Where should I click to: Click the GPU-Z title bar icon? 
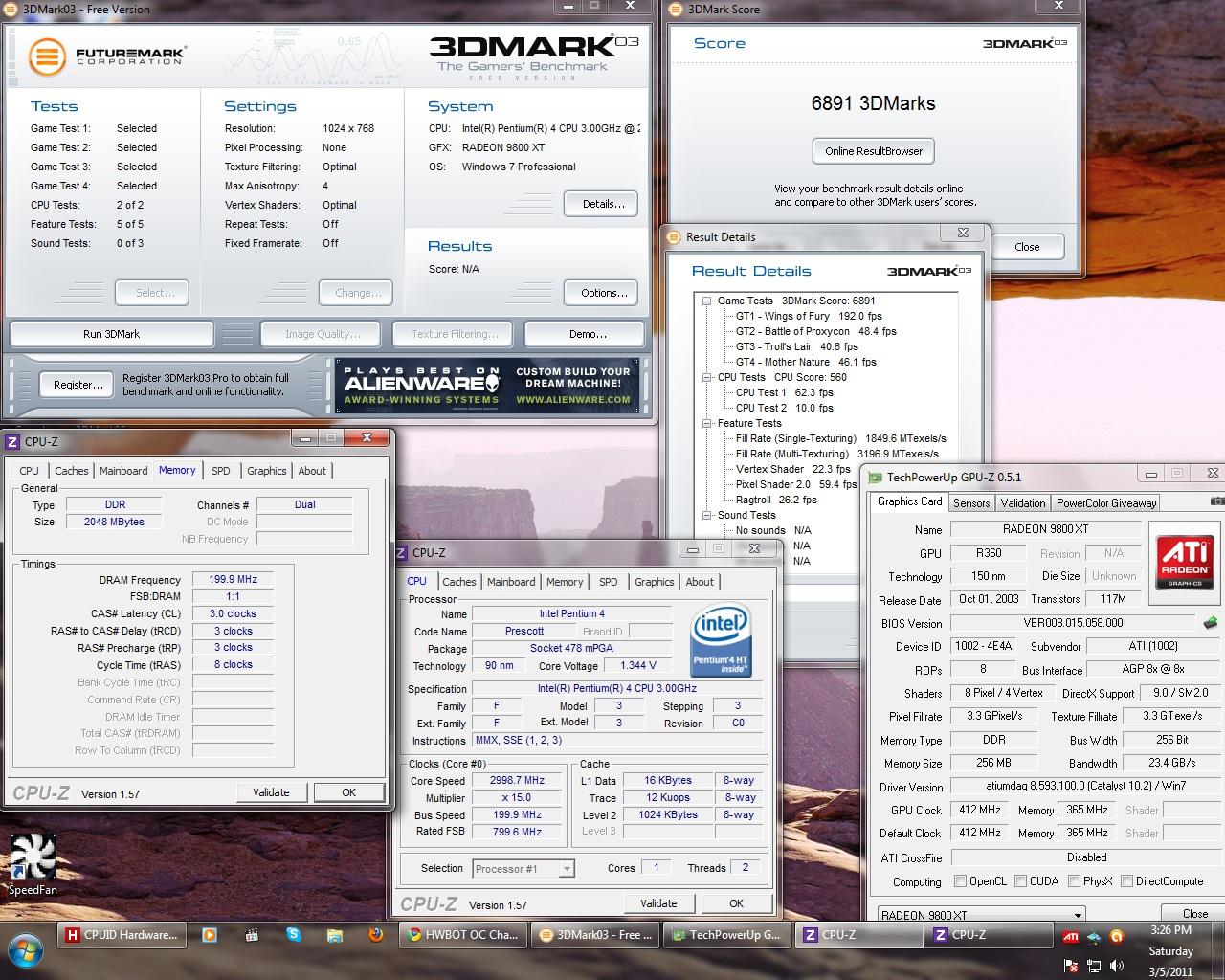[x=875, y=477]
